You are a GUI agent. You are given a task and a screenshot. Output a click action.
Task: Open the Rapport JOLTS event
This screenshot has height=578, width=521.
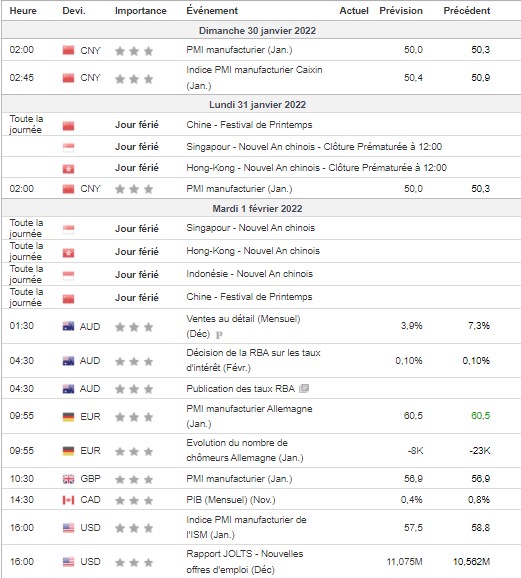coord(244,561)
